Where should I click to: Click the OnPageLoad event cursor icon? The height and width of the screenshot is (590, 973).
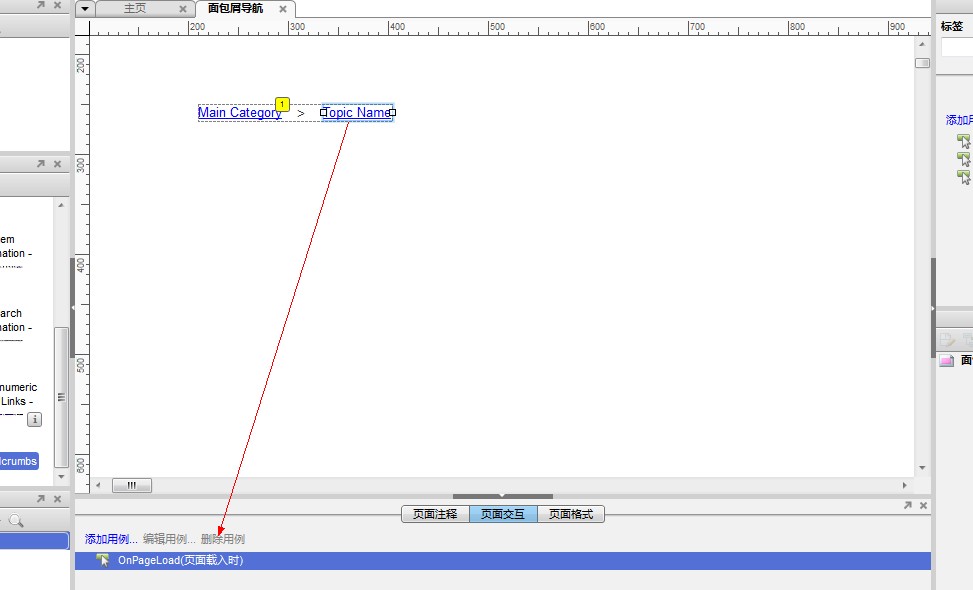tap(103, 560)
